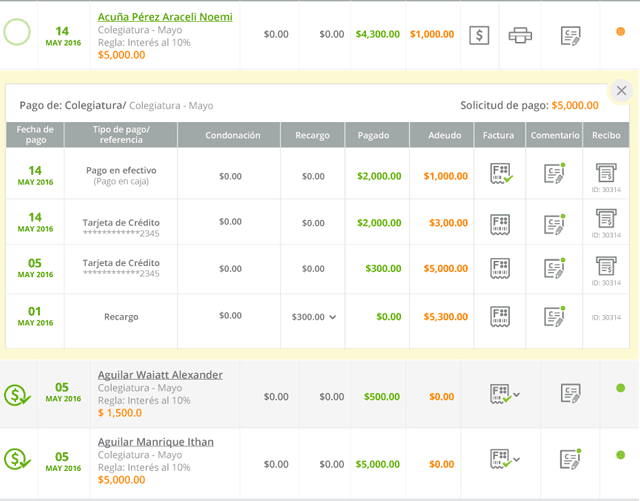Open invoice icon in Aguilar Manrique Ithan row
Image resolution: width=640 pixels, height=501 pixels.
[x=500, y=459]
